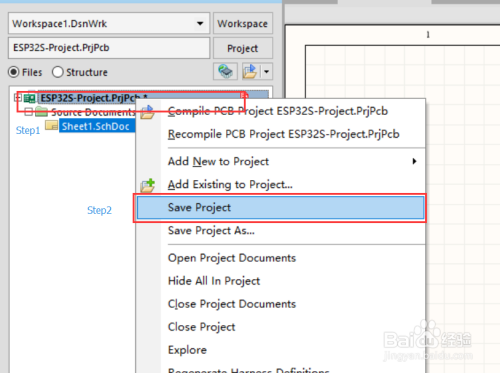Choose Close Project menu entry
Screen dimensions: 500x373
pos(281,327)
